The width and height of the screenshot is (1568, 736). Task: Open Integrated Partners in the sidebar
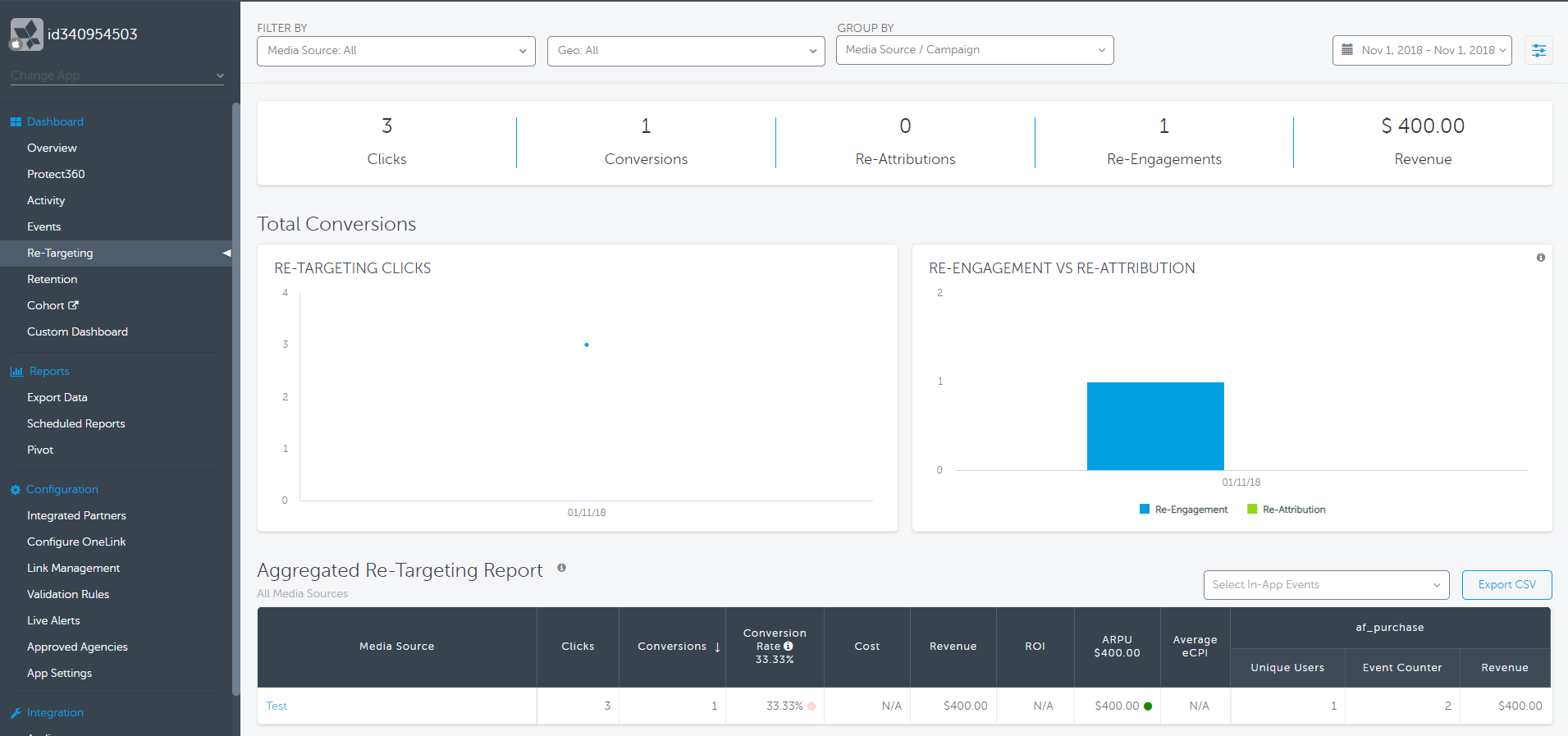pos(76,516)
